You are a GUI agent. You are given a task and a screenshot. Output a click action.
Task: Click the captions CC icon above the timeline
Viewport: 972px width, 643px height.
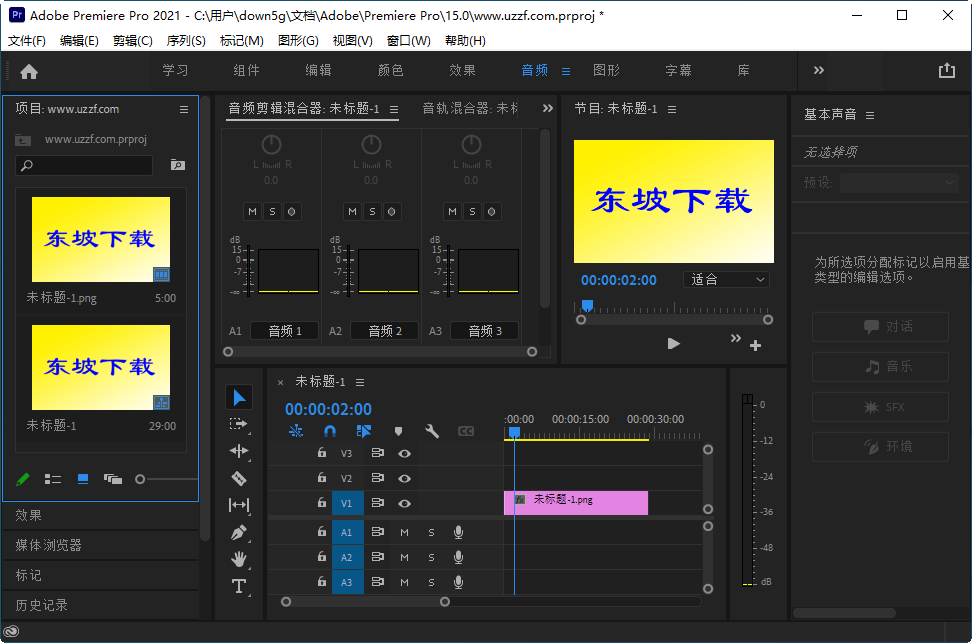[x=465, y=431]
